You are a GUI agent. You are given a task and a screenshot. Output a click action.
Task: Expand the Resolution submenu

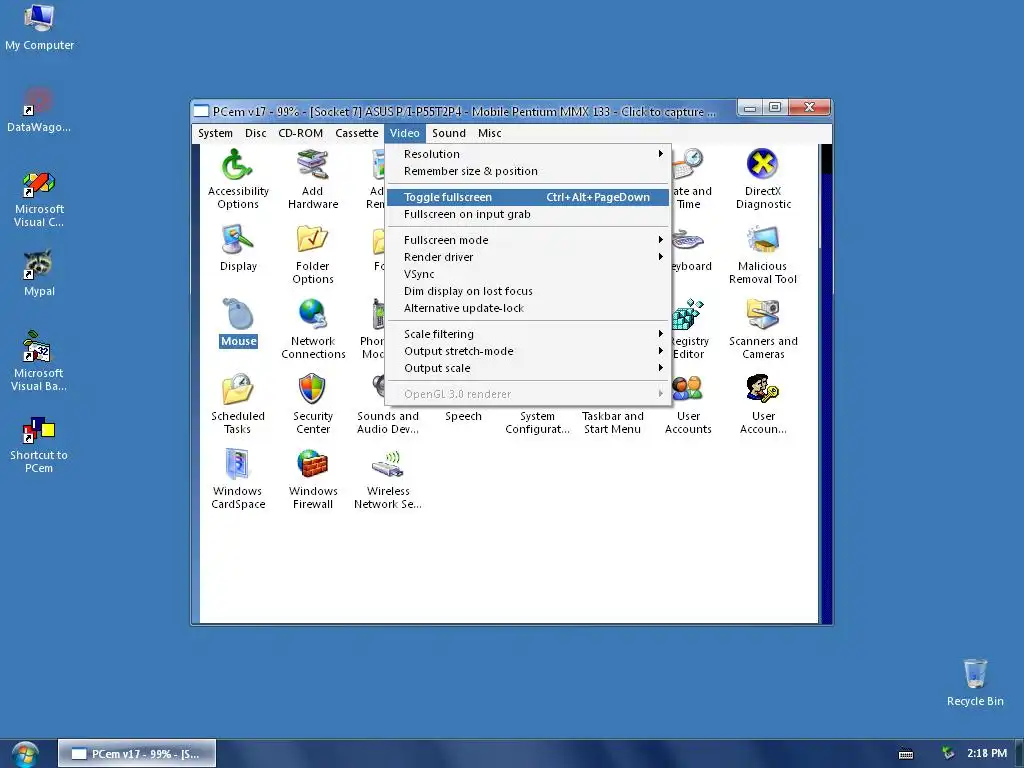pyautogui.click(x=528, y=154)
